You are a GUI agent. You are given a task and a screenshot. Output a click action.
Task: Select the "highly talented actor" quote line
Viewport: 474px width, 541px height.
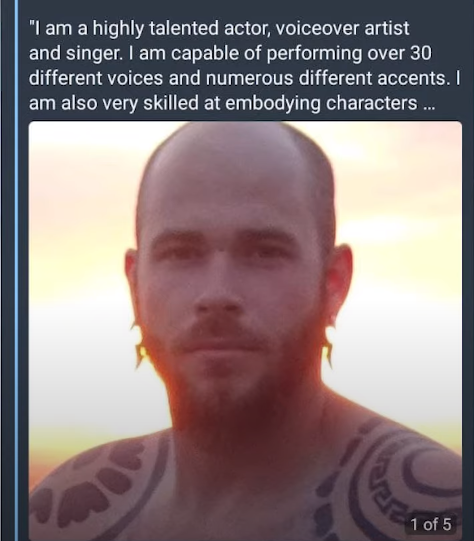coord(219,28)
